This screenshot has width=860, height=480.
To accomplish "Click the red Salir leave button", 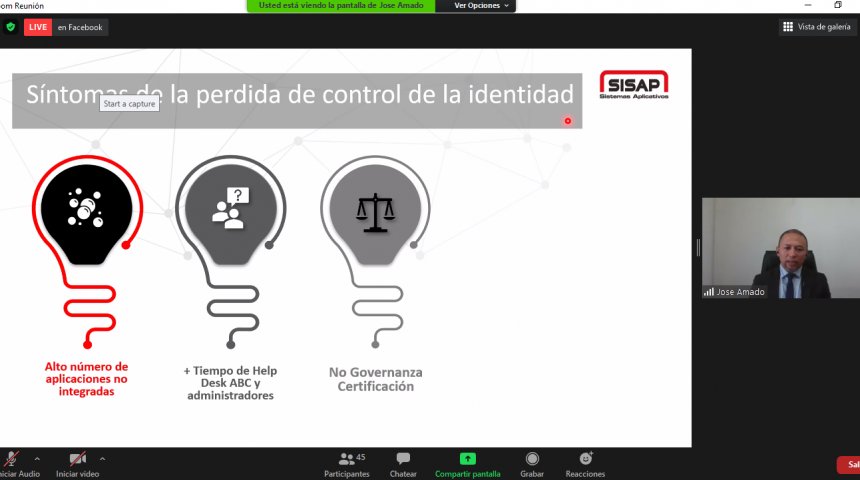I will [x=849, y=465].
